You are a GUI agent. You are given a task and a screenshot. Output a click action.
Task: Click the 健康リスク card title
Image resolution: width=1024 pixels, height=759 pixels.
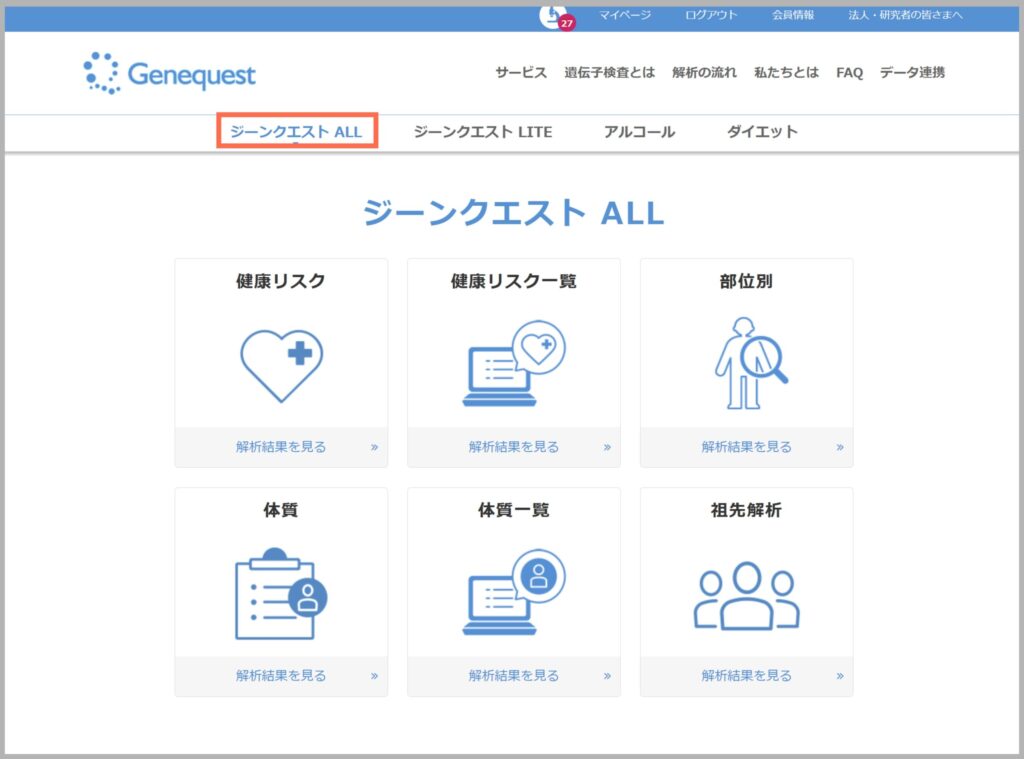[281, 282]
